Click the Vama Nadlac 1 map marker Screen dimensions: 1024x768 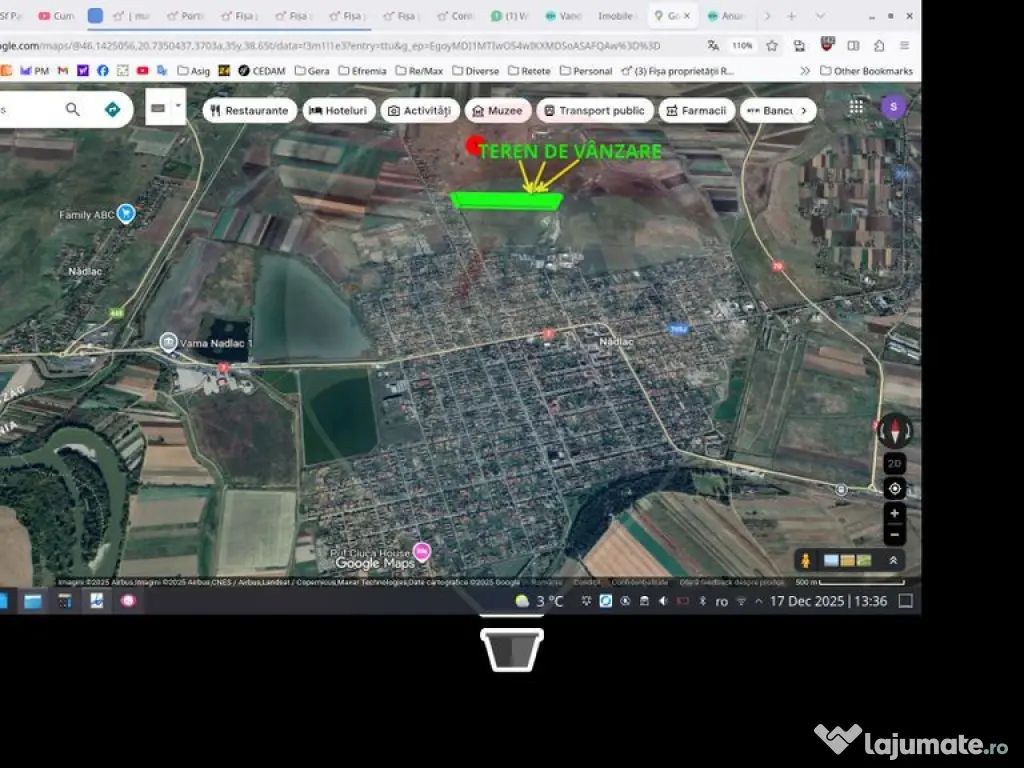click(168, 342)
